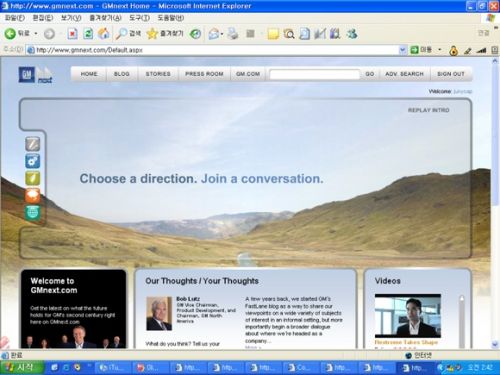
Task: Refresh the page with green arrows icon
Action: pos(88,34)
